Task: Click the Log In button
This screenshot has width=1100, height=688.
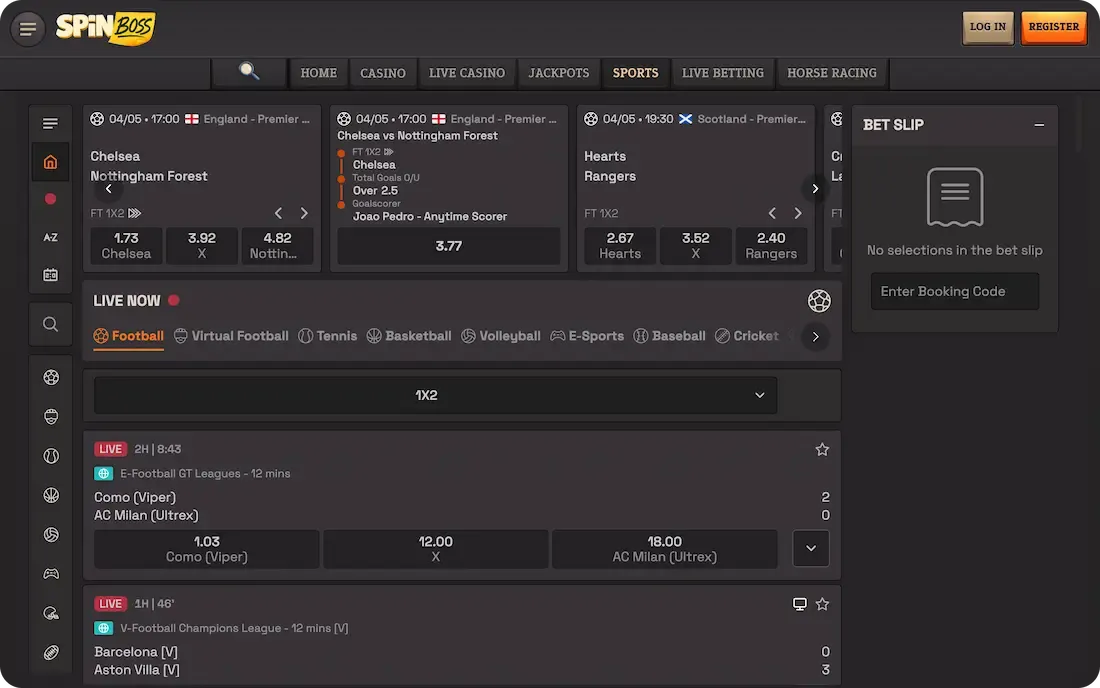Action: (x=988, y=28)
